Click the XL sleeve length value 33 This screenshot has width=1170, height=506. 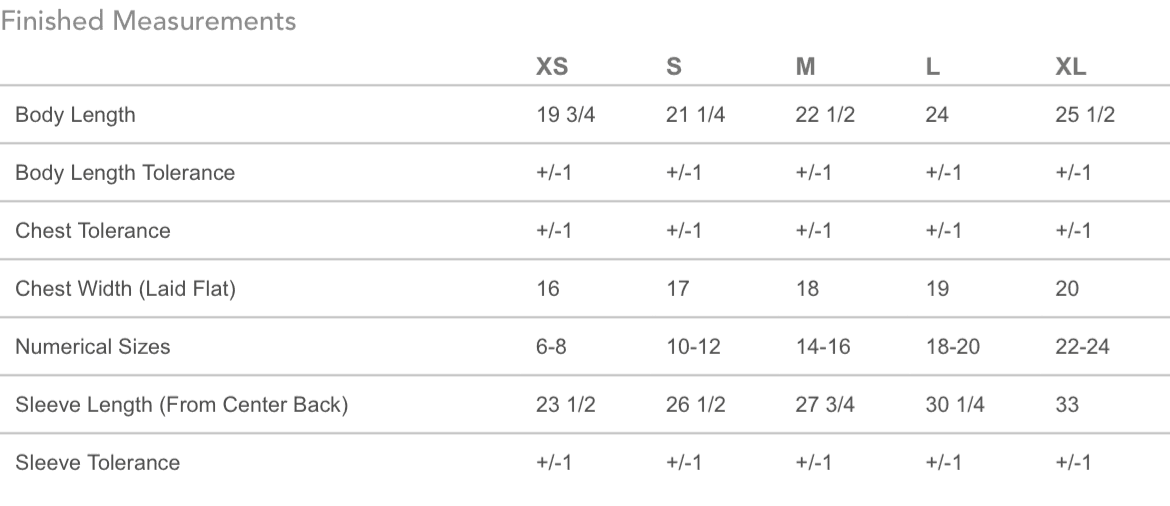coord(1067,405)
